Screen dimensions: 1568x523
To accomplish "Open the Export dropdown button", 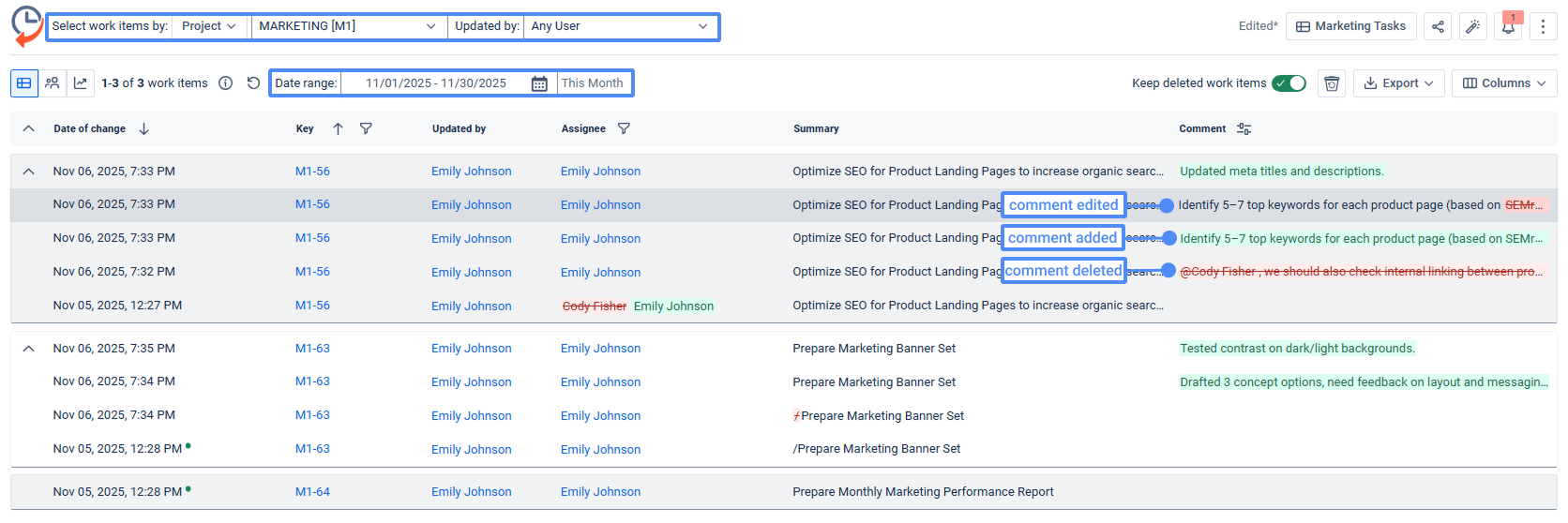I will point(1397,83).
